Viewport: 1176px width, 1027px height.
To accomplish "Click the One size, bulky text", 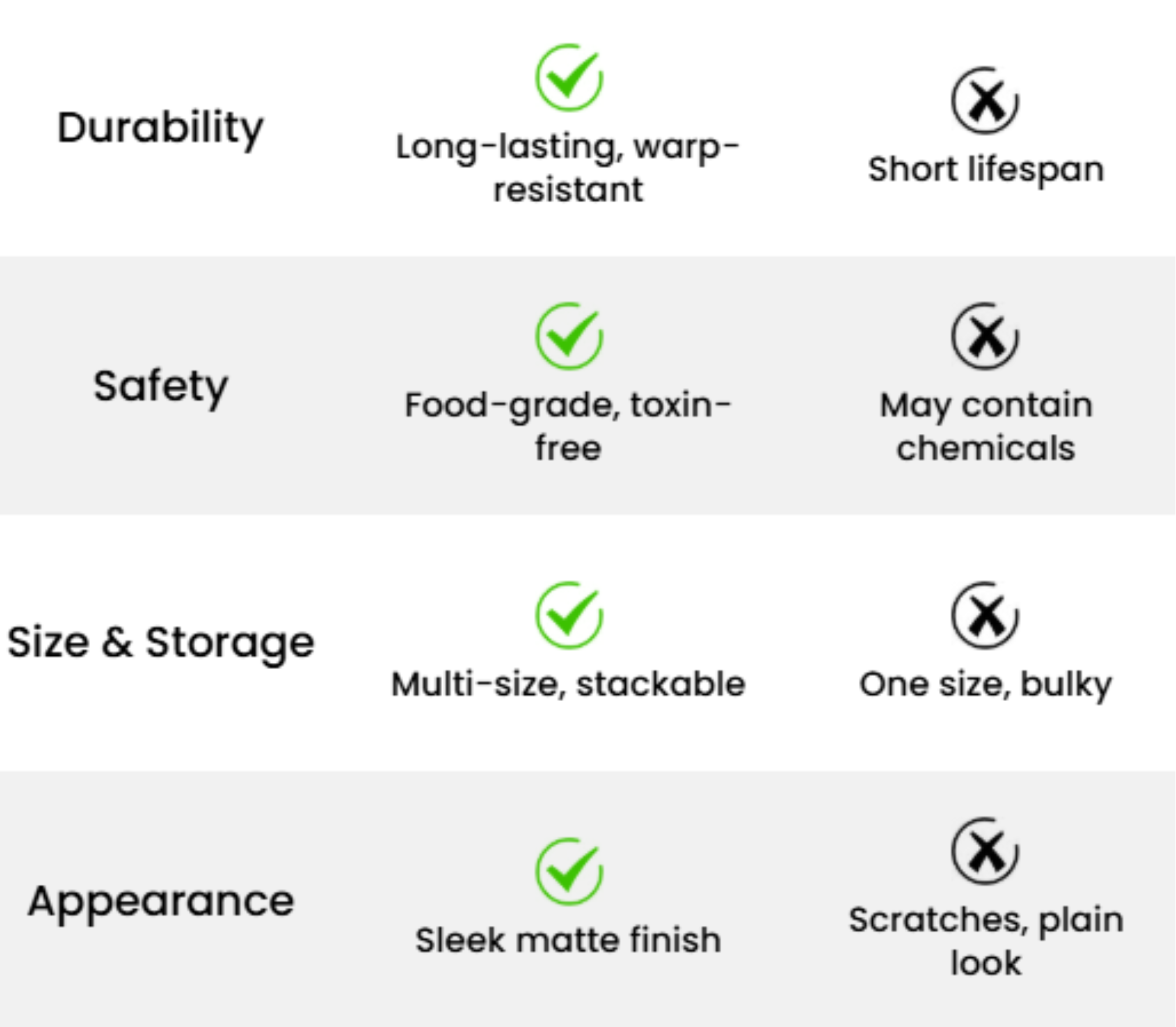I will (985, 684).
